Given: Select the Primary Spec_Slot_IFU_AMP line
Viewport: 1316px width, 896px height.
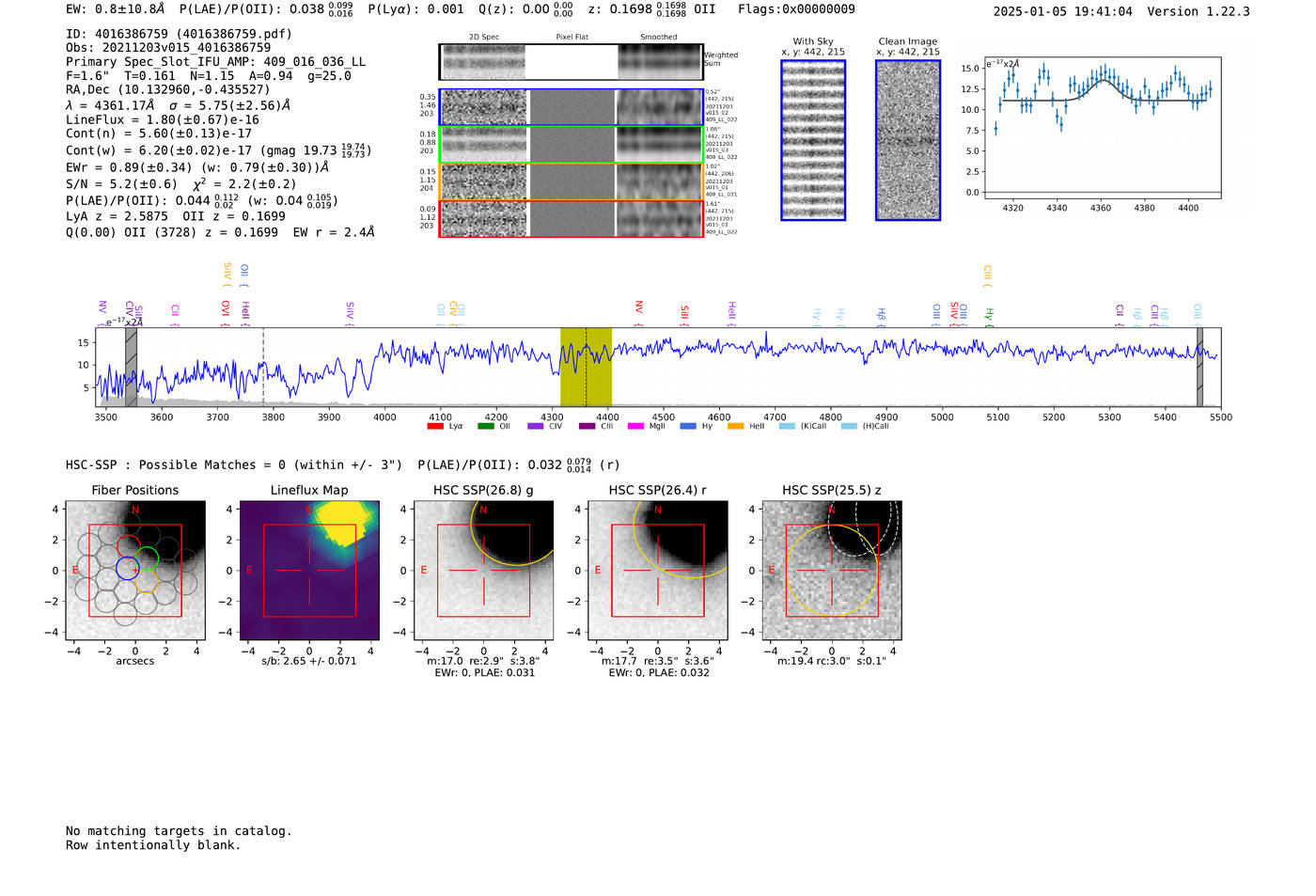Looking at the screenshot, I should [x=215, y=62].
